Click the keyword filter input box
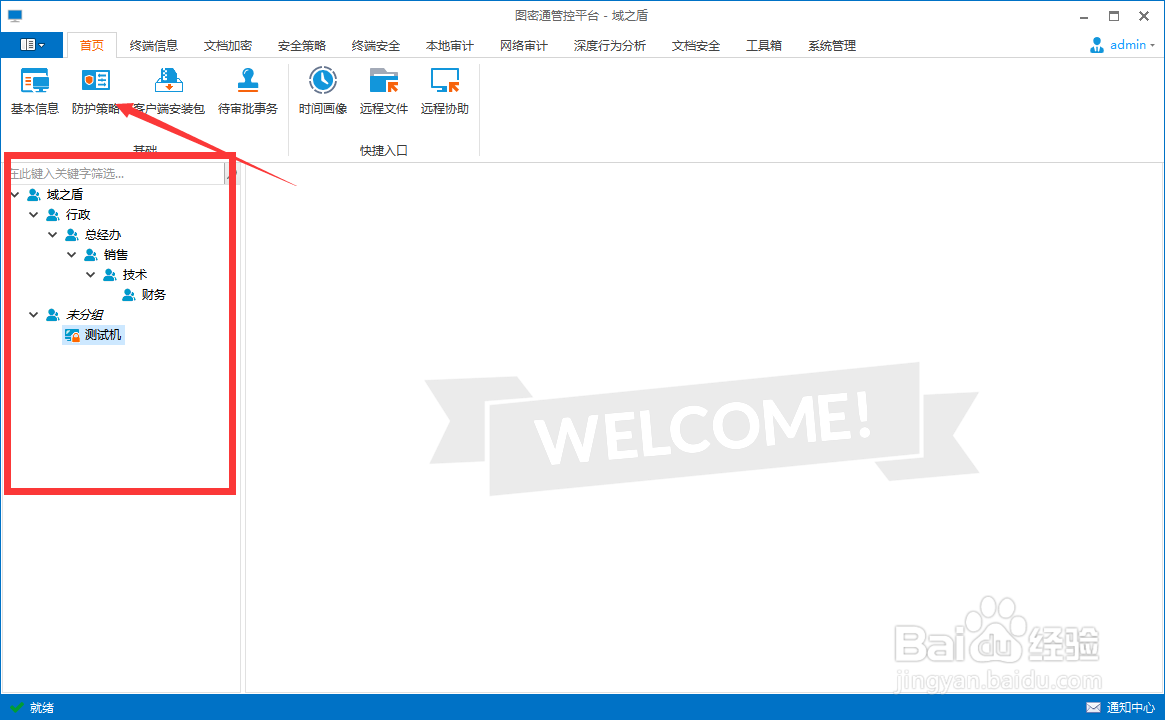 (x=110, y=172)
